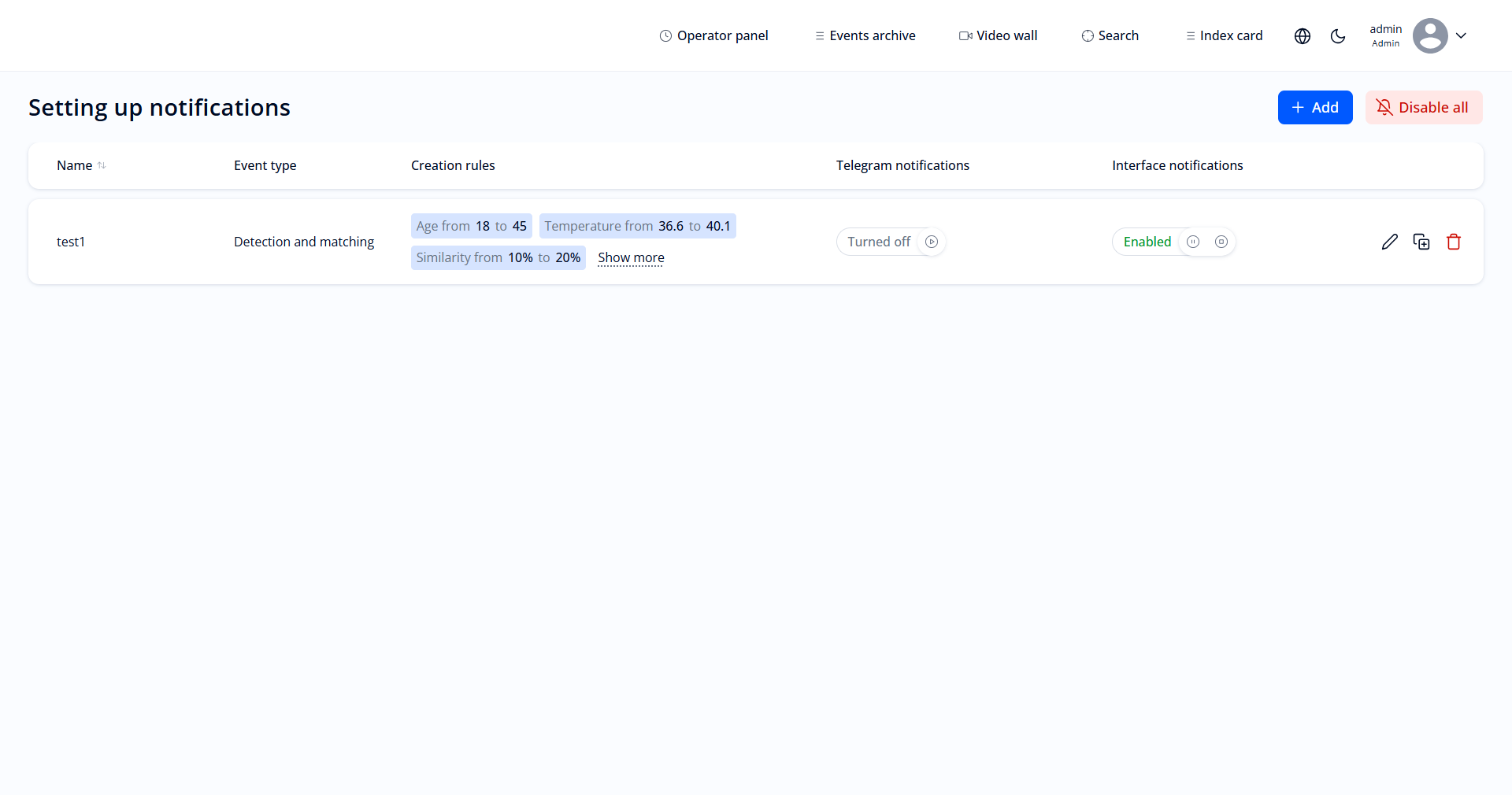1512x795 pixels.
Task: Click the Add button
Action: [x=1314, y=107]
